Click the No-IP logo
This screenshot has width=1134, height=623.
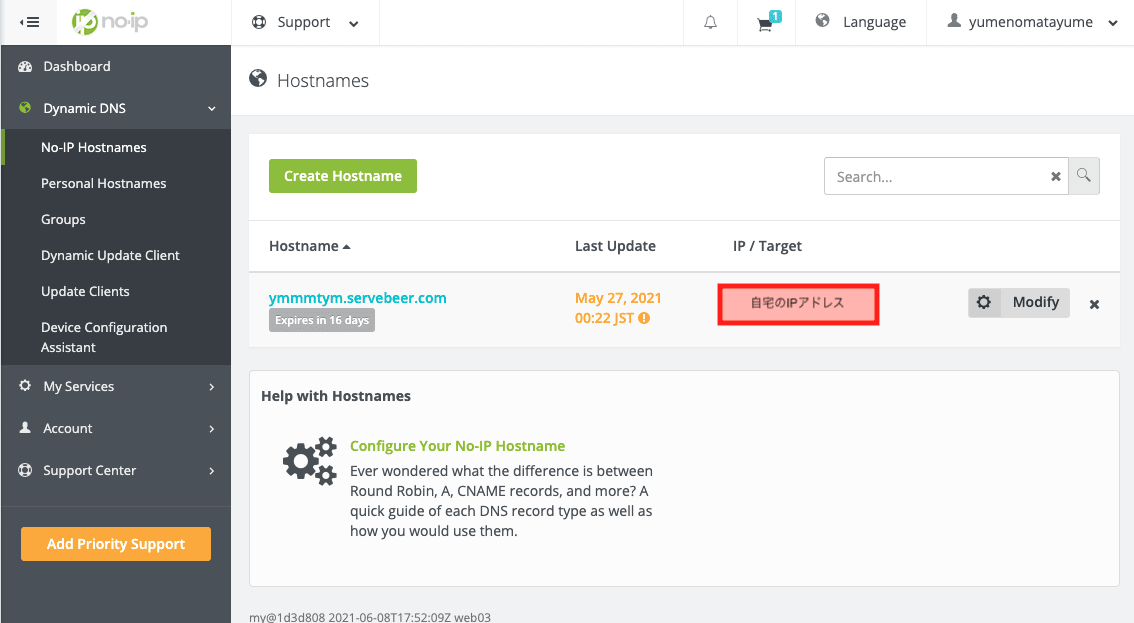(110, 22)
